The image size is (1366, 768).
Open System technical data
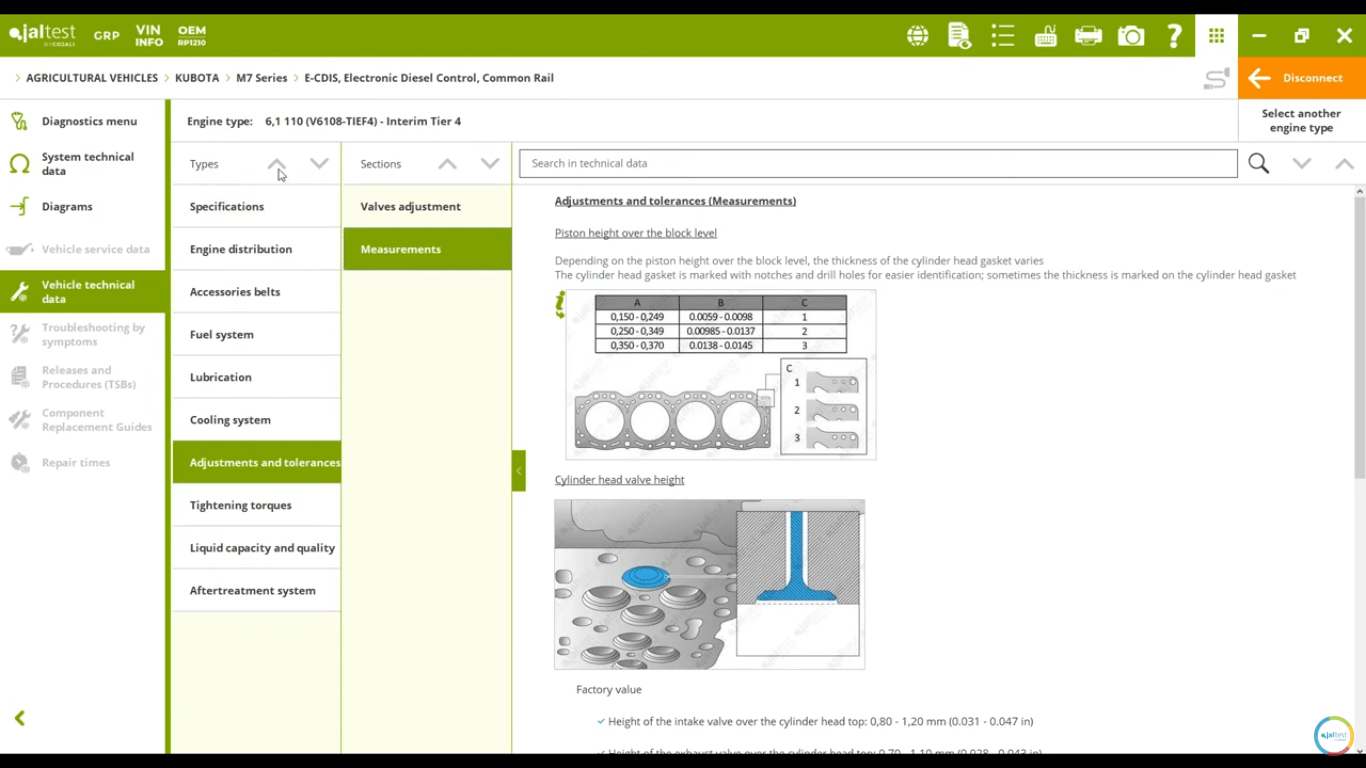(x=84, y=164)
